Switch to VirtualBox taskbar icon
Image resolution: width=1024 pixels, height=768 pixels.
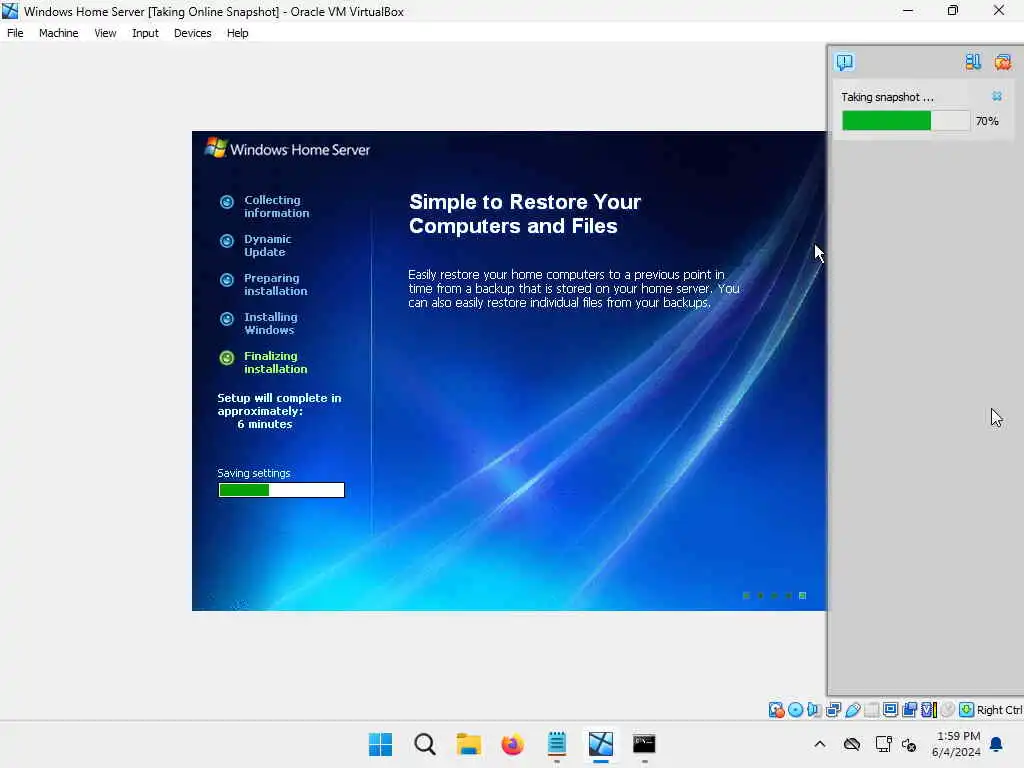(x=600, y=744)
